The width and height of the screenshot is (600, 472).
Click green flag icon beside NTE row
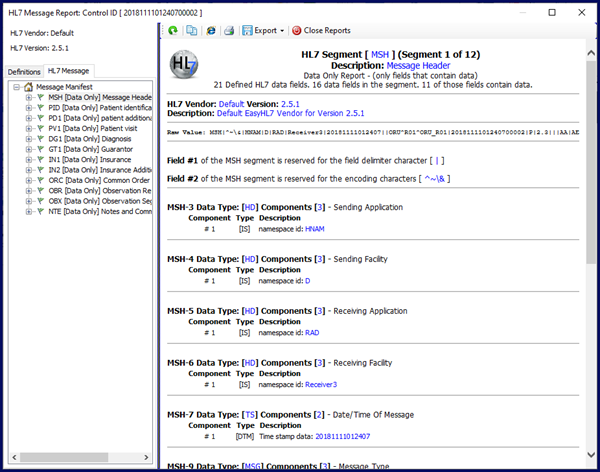[x=41, y=211]
